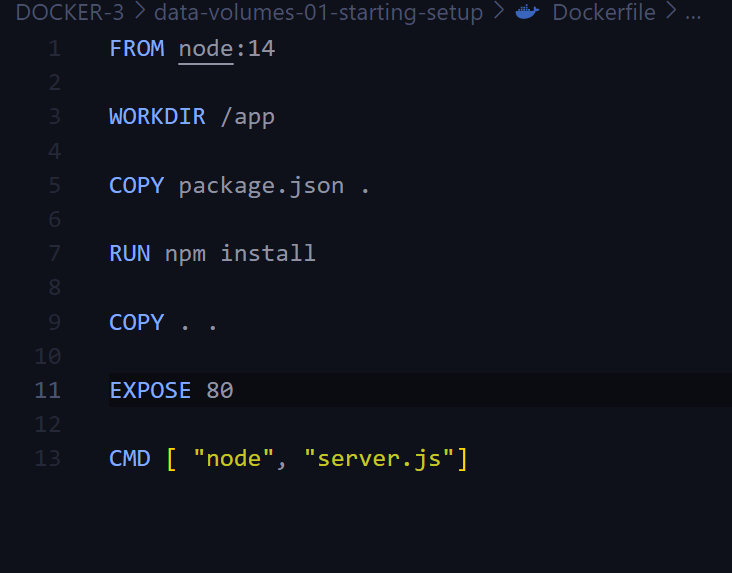Viewport: 732px width, 573px height.
Task: Open the data-volumes-01-starting-setup breadcrumb
Action: [x=318, y=12]
